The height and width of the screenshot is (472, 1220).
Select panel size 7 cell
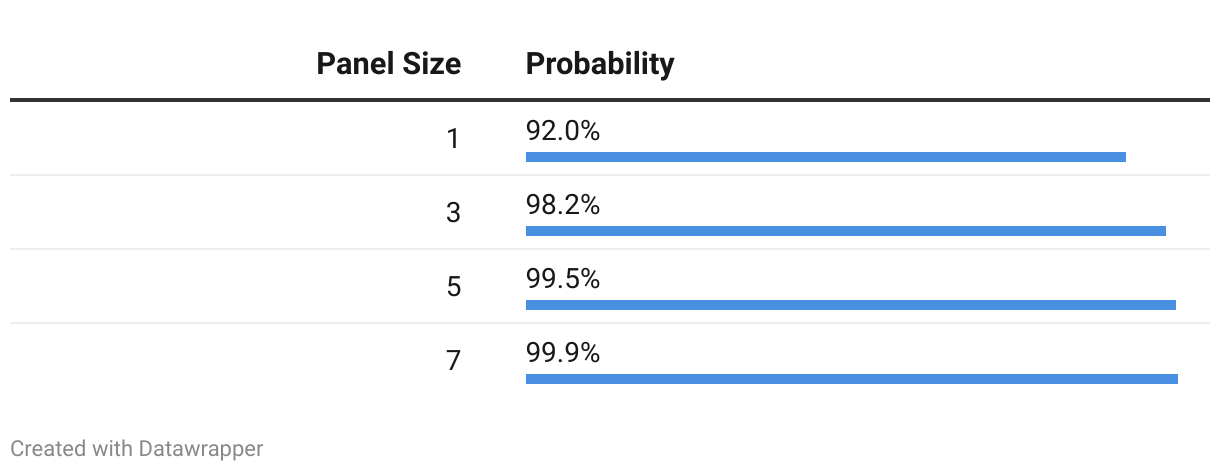[x=454, y=361]
